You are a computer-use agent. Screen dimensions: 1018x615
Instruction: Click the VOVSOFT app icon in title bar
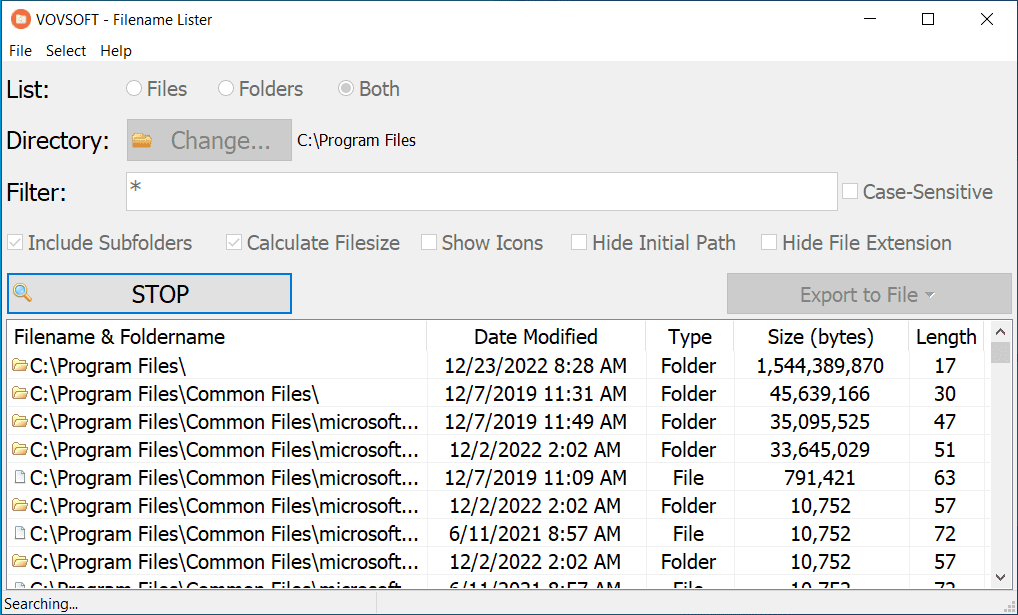click(20, 19)
